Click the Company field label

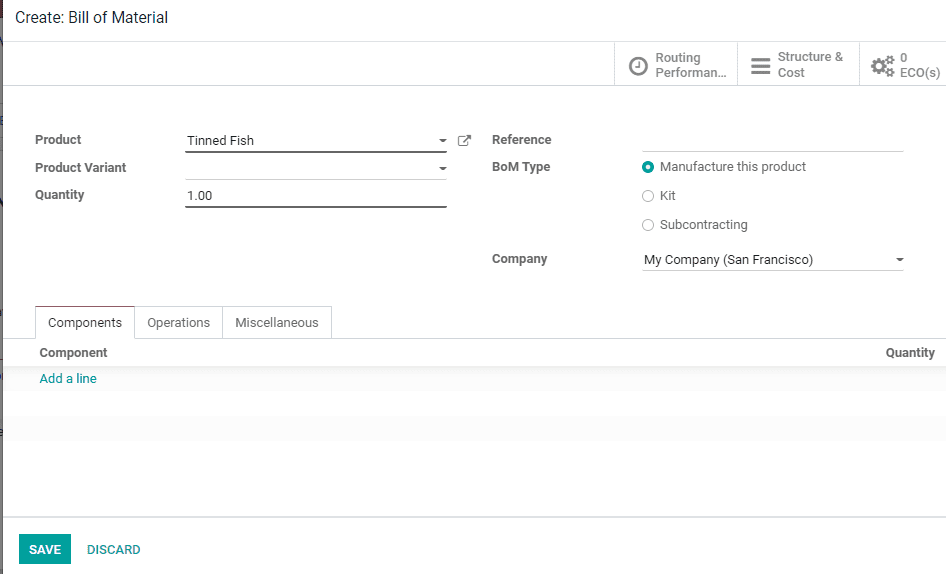pyautogui.click(x=519, y=258)
